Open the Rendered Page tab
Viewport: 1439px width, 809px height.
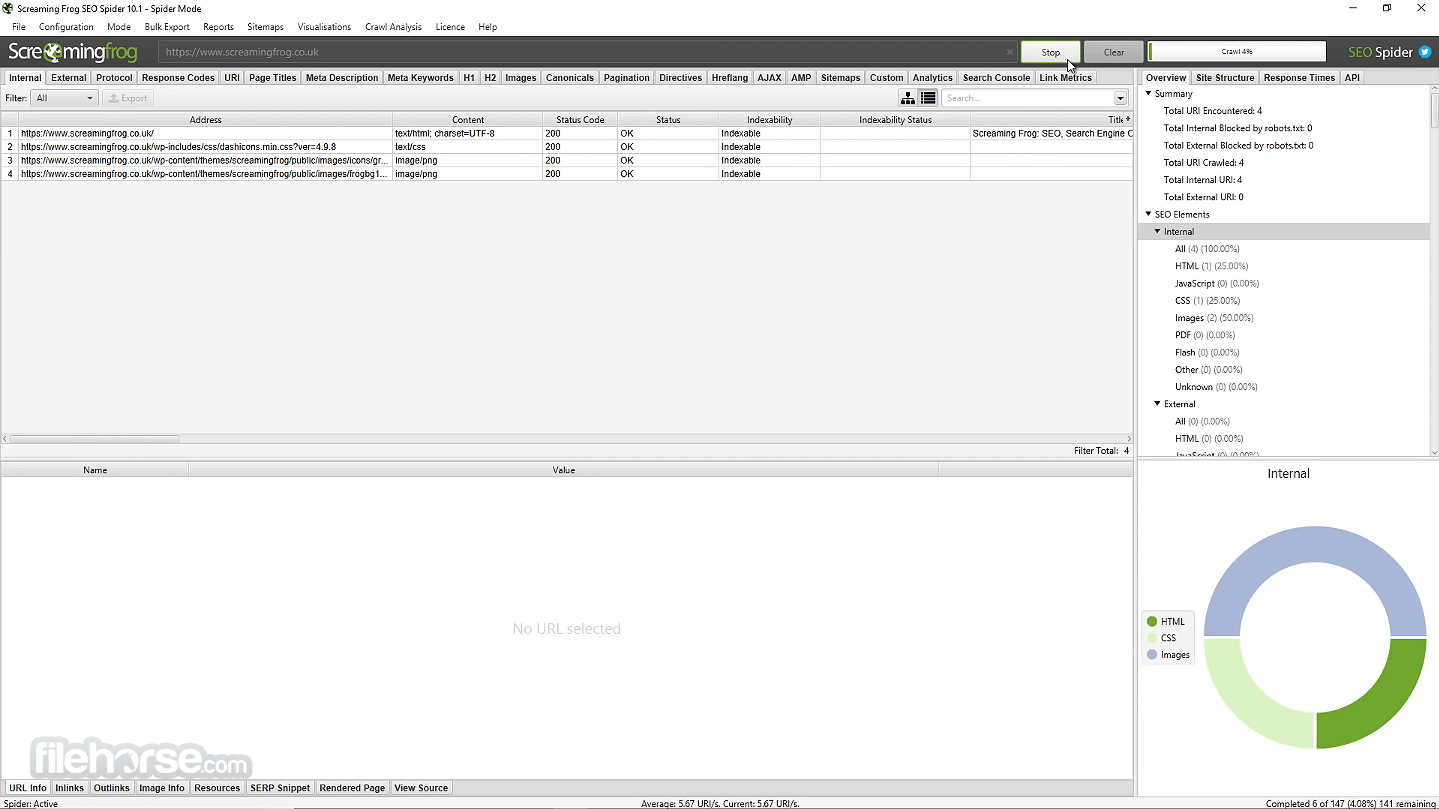(352, 788)
